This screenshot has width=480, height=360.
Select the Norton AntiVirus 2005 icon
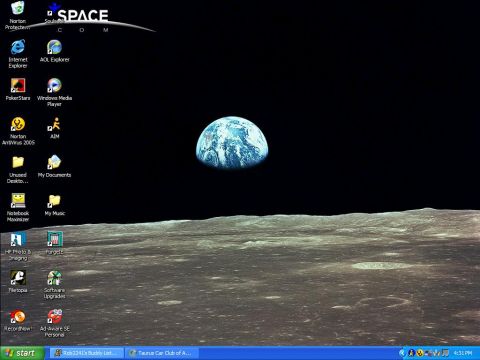pyautogui.click(x=18, y=124)
